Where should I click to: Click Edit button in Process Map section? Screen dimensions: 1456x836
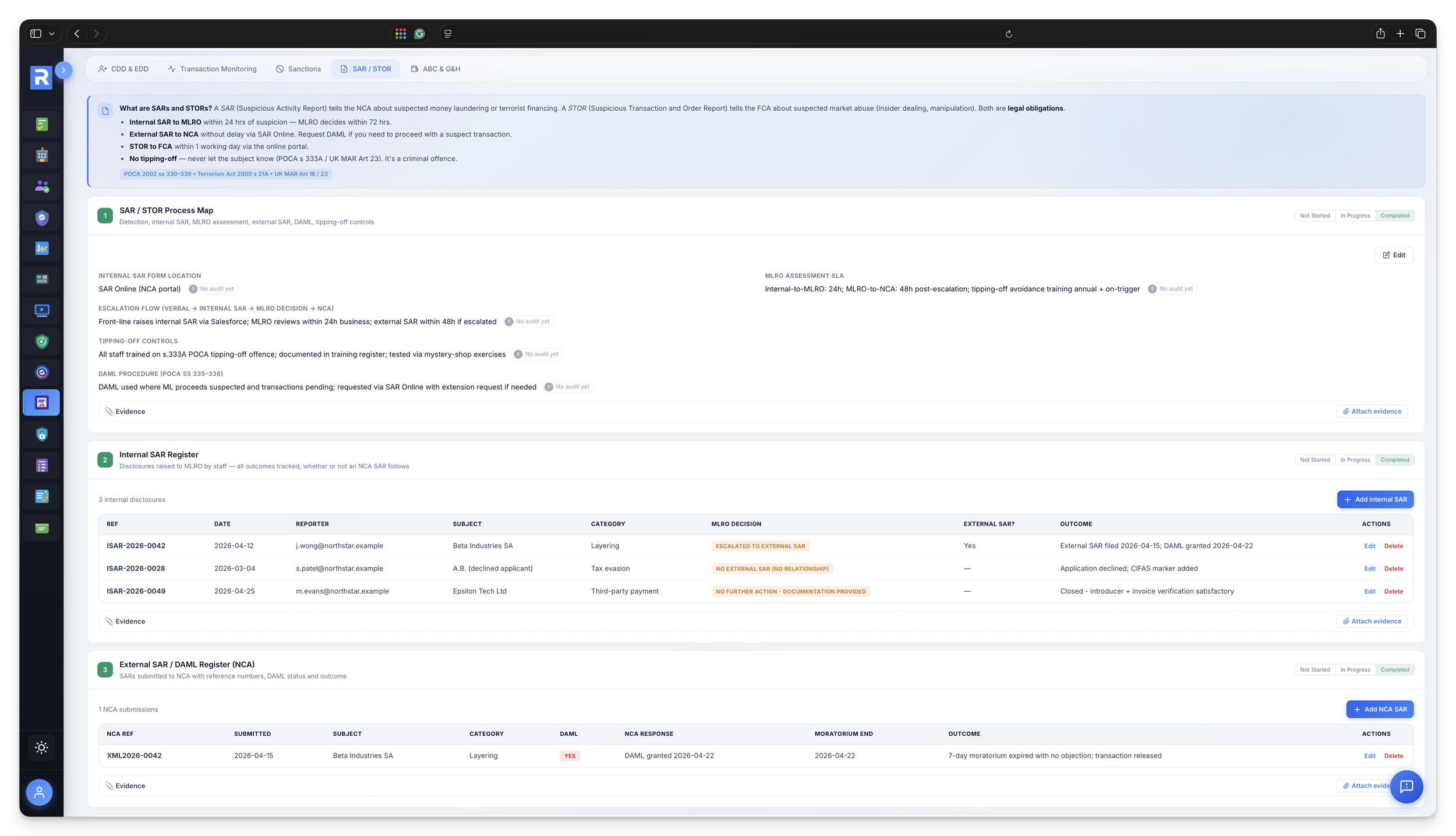tap(1394, 255)
